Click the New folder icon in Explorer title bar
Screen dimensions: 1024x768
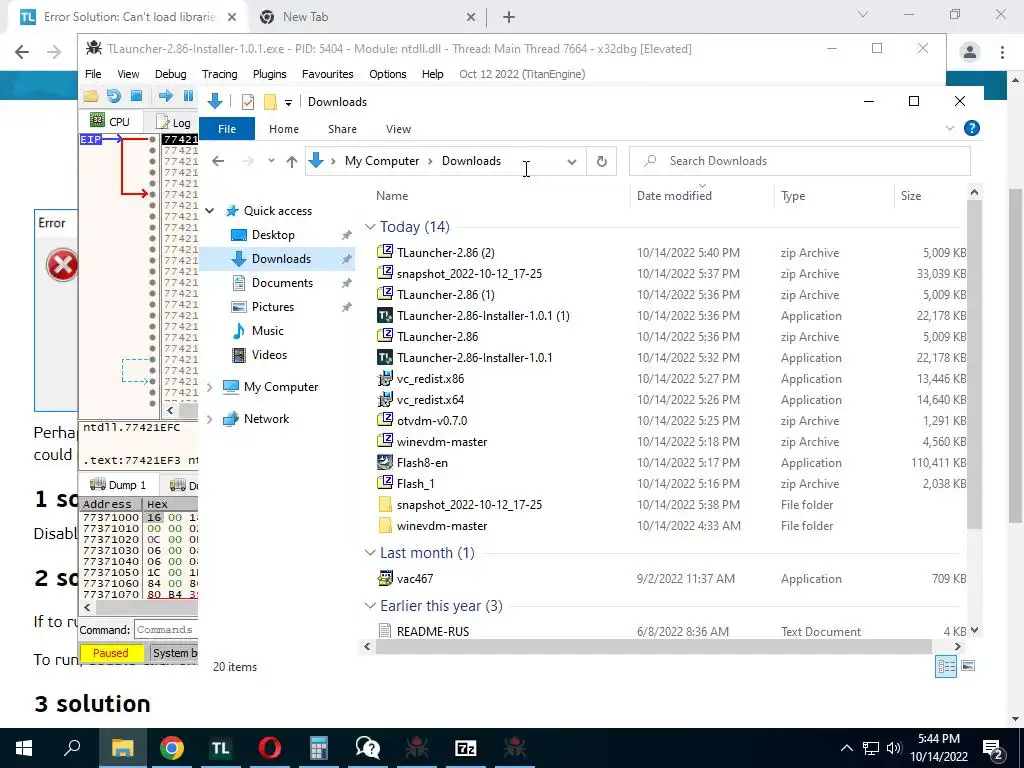point(270,102)
